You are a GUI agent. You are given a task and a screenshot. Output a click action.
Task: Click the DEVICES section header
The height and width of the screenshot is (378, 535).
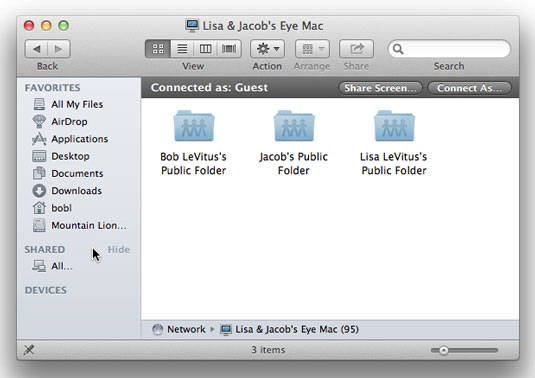coord(46,290)
